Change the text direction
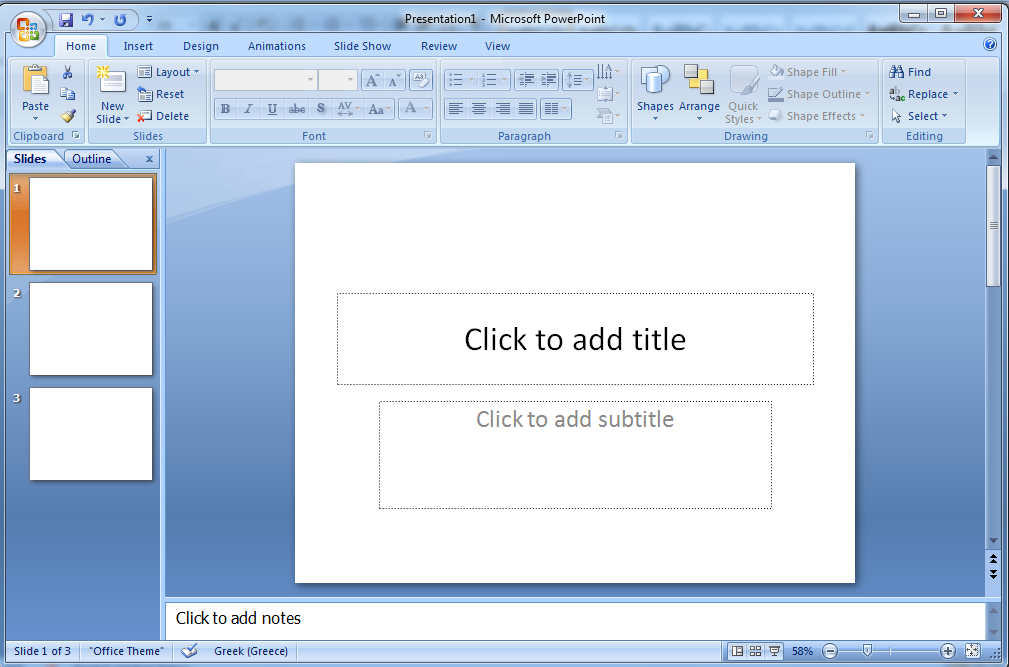Image resolution: width=1009 pixels, height=667 pixels. tap(608, 71)
